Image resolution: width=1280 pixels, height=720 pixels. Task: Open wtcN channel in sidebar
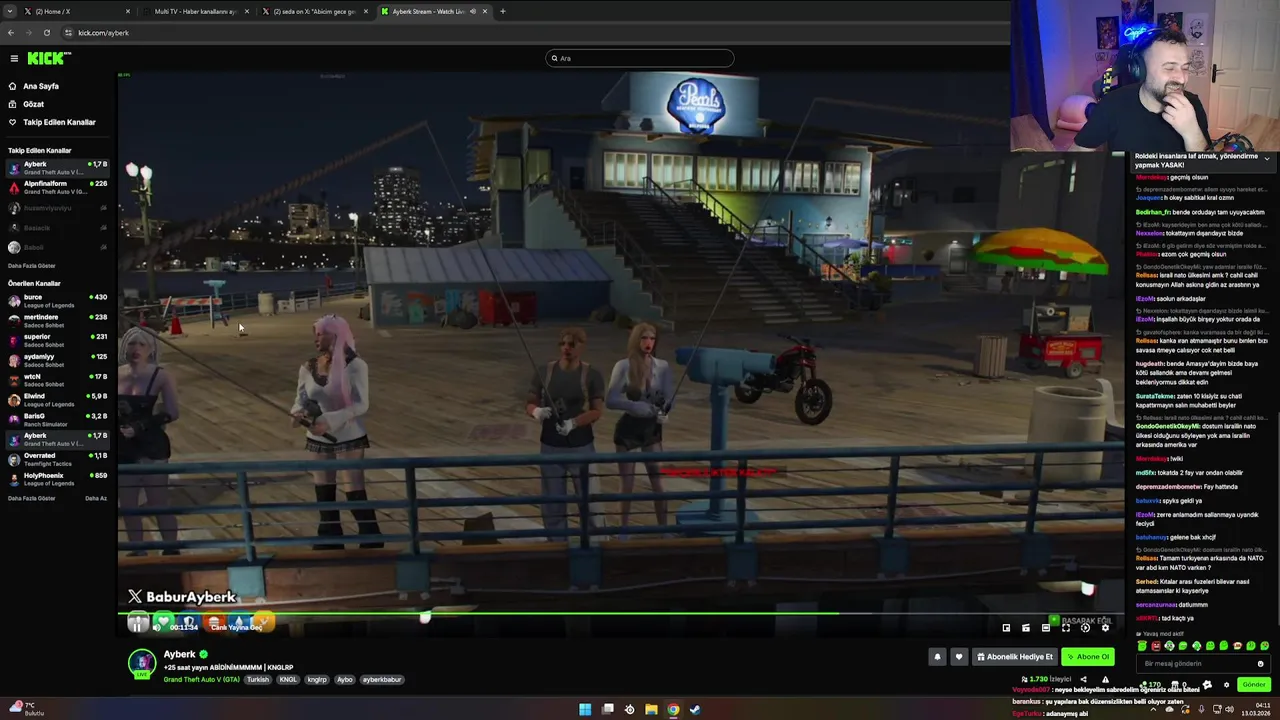tap(58, 380)
